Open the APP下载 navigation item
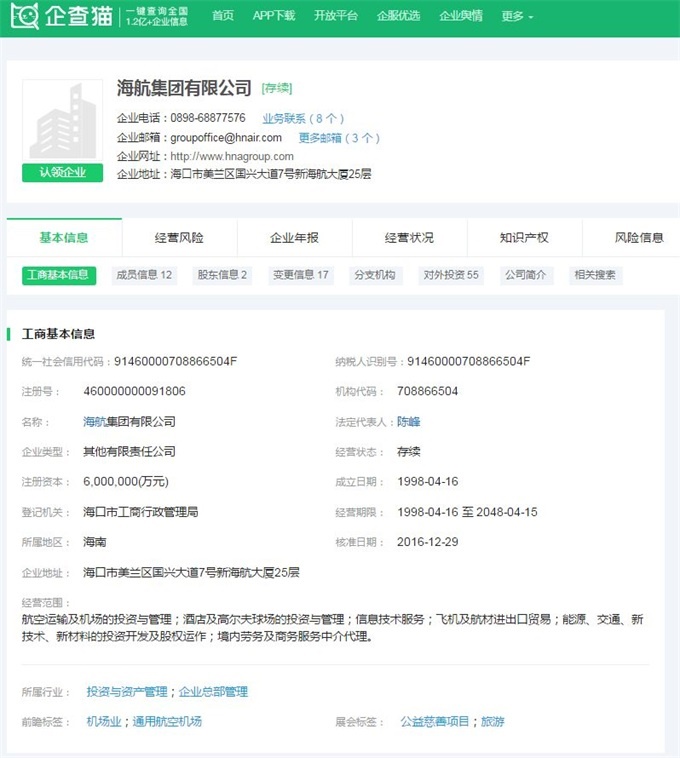Screen dimensions: 680x758 click(x=273, y=16)
